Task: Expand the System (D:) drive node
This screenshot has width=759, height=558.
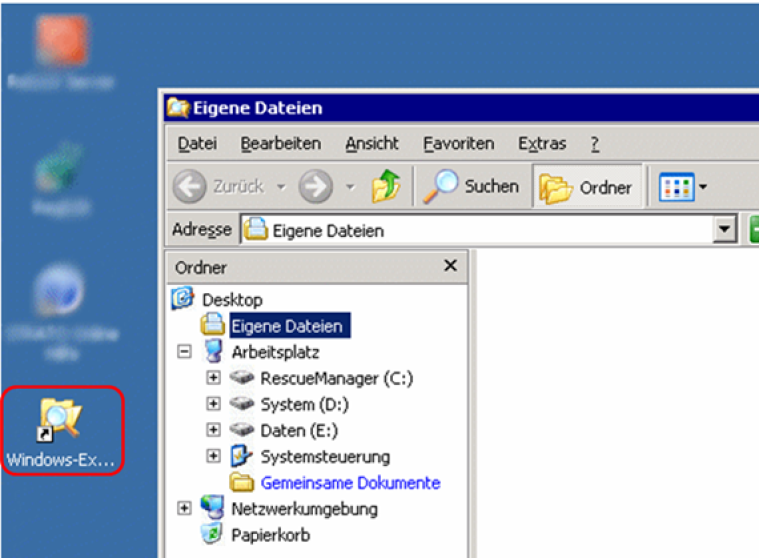Action: [213, 404]
